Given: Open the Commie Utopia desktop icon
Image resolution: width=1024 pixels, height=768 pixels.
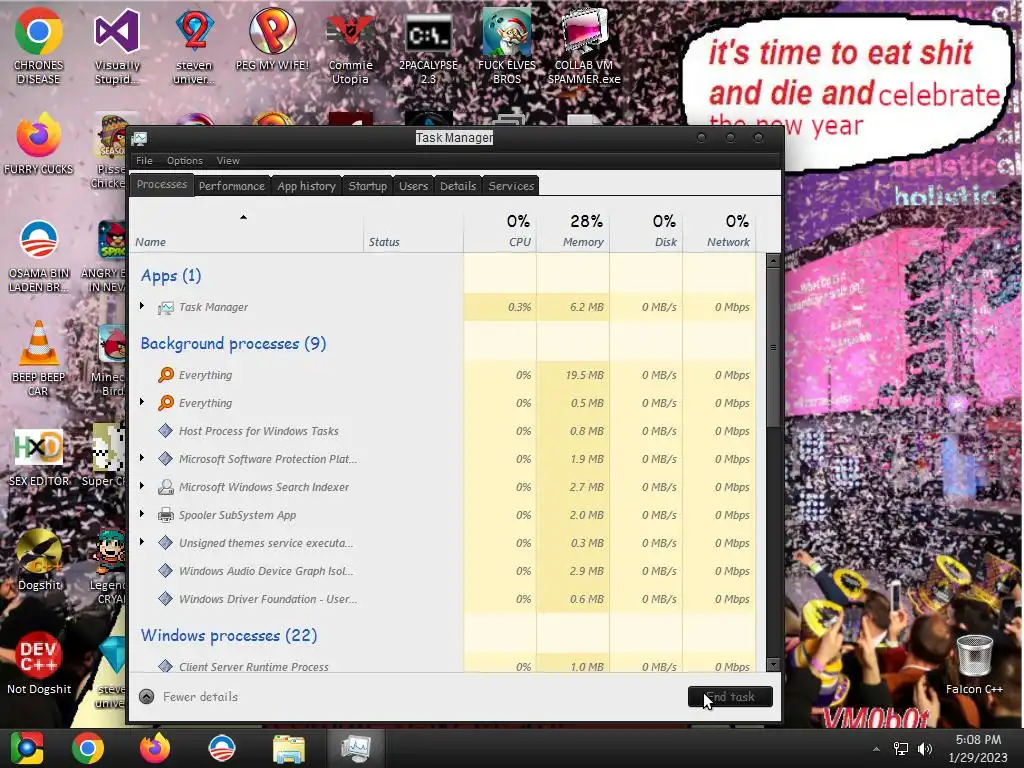Looking at the screenshot, I should [351, 46].
